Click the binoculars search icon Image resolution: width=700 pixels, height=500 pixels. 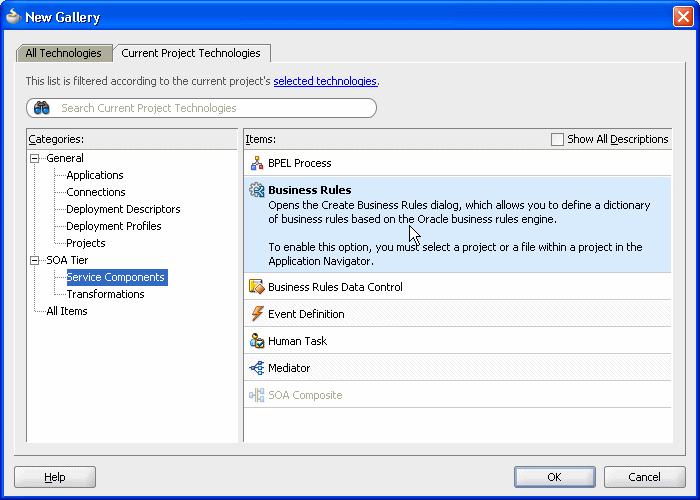coord(42,108)
